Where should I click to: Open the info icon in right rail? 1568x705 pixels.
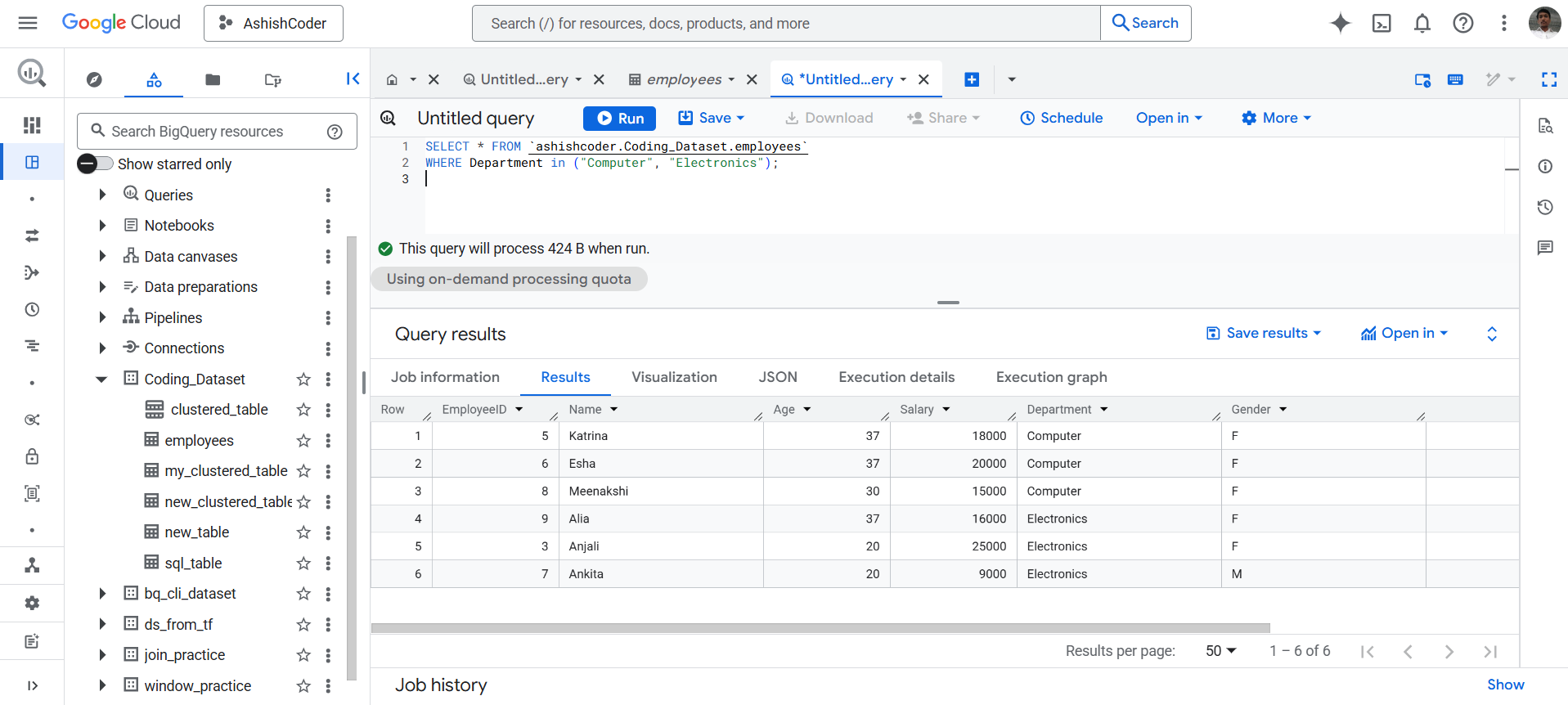[1545, 166]
